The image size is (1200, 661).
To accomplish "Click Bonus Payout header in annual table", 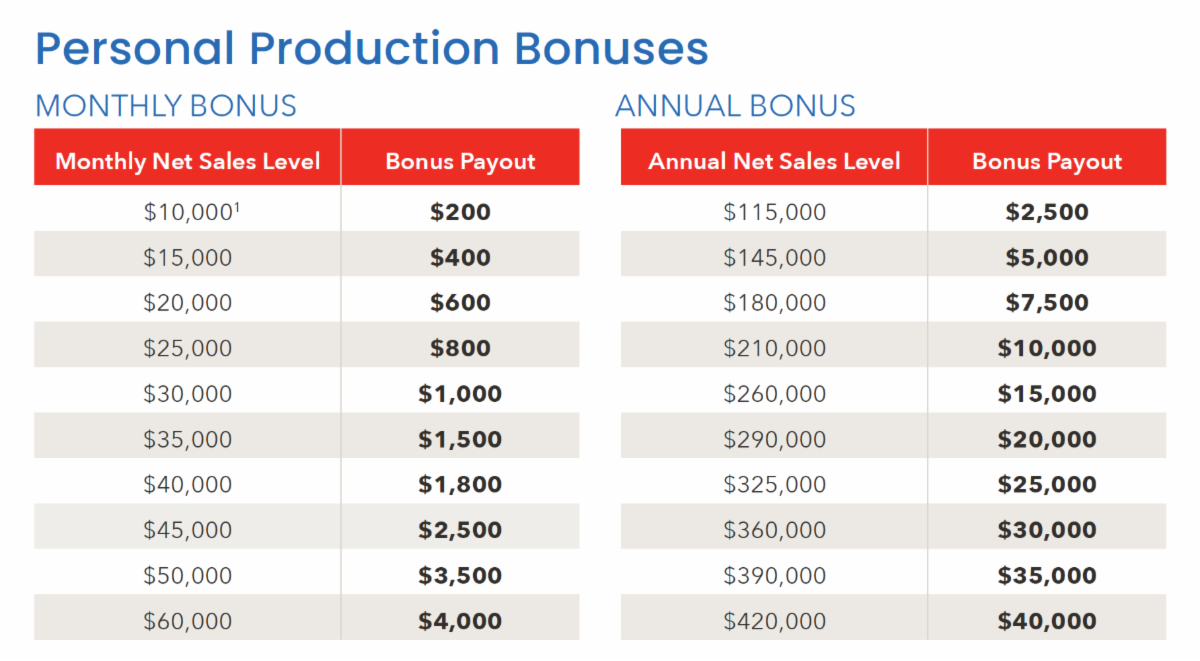I will tap(1047, 161).
